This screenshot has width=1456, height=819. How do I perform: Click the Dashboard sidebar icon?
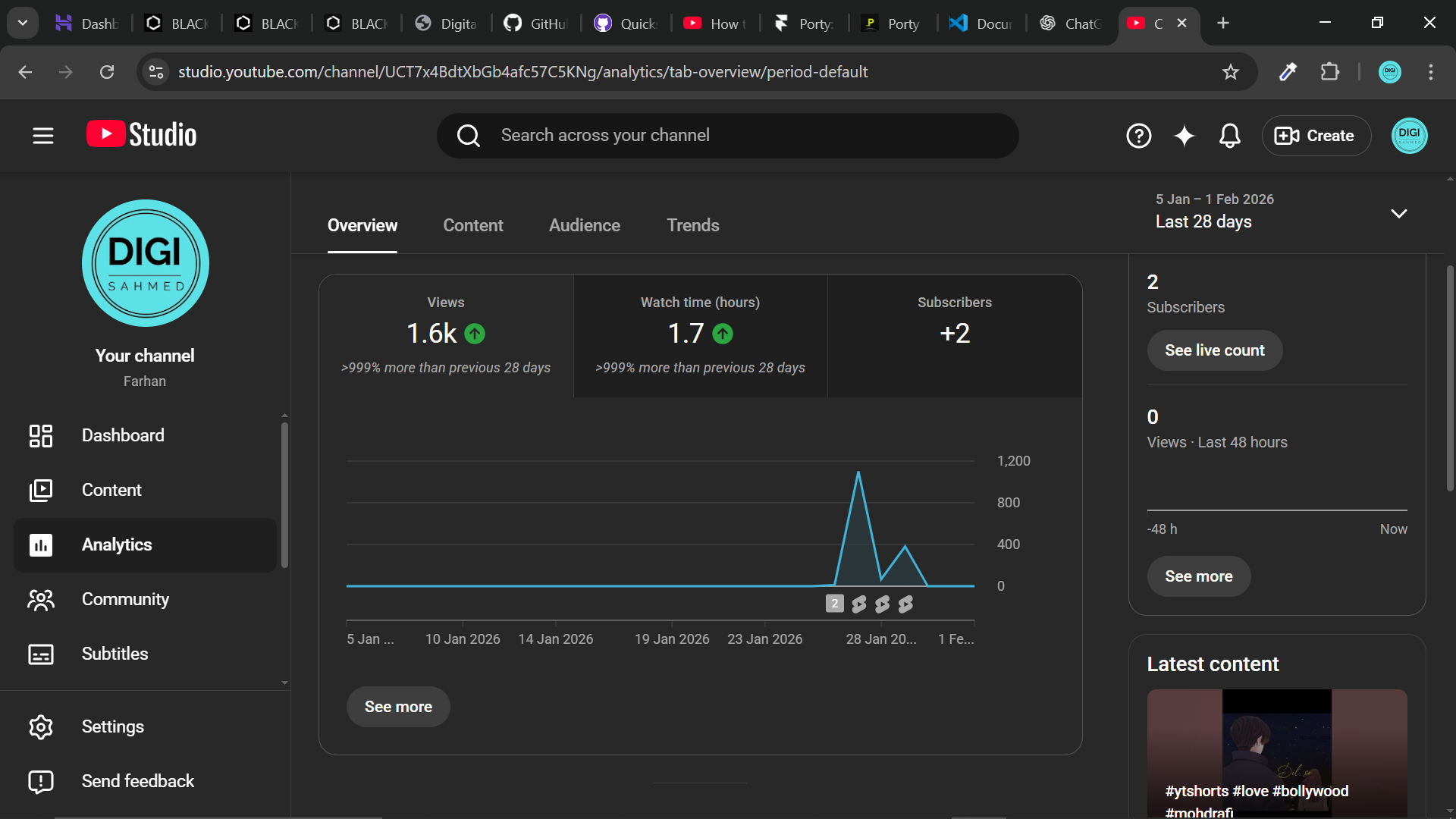pyautogui.click(x=41, y=435)
